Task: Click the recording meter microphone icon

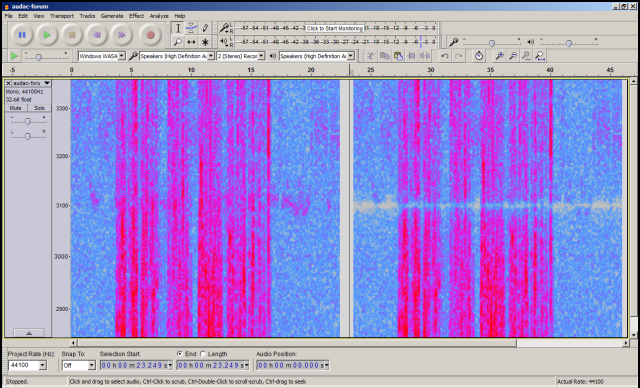Action: click(224, 28)
